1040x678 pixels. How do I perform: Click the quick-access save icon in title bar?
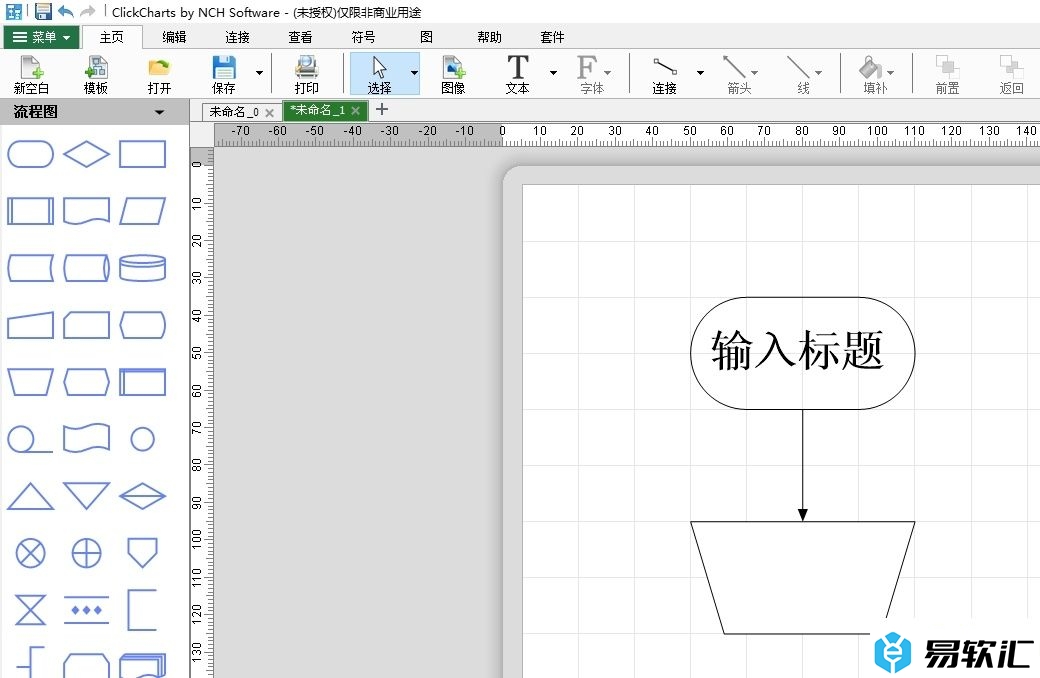(43, 11)
